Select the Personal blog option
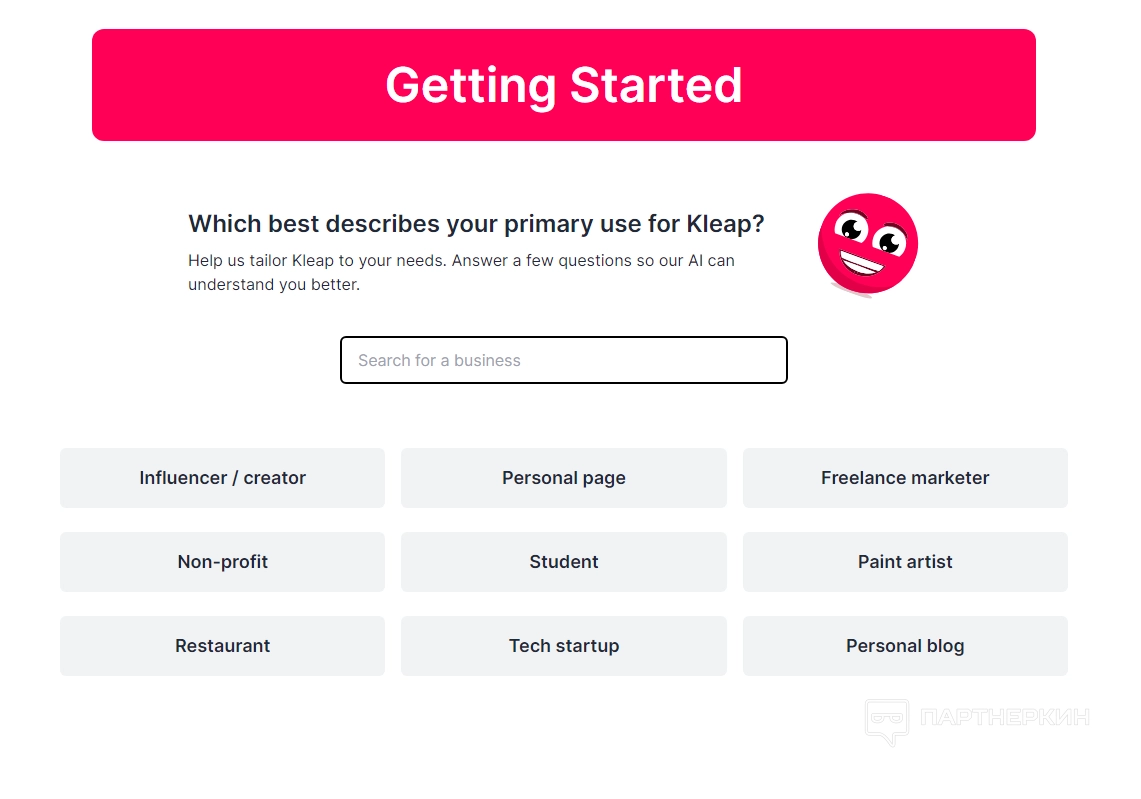This screenshot has height=799, width=1141. pos(904,646)
